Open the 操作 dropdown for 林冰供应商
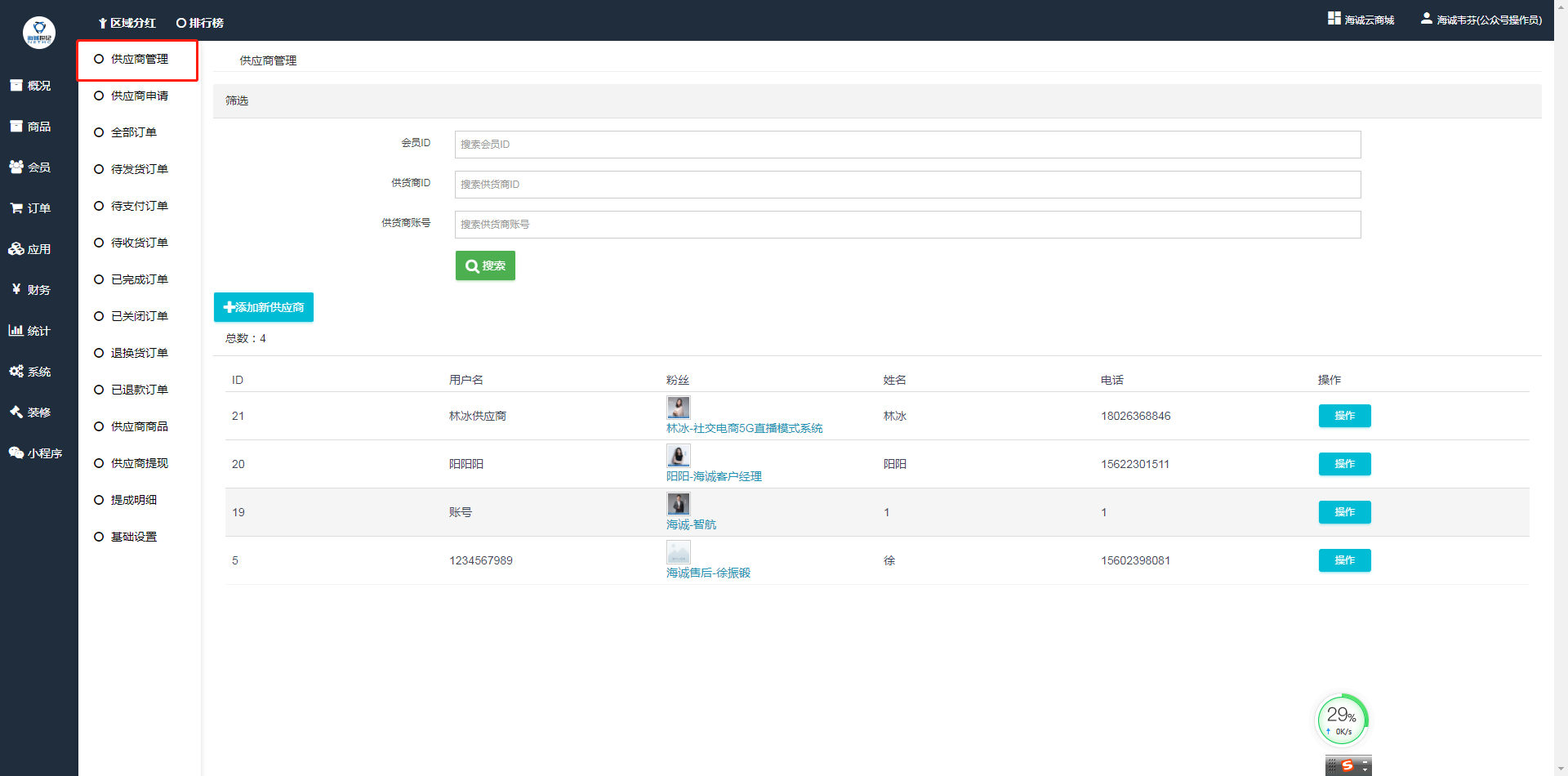1568x776 pixels. click(1344, 416)
